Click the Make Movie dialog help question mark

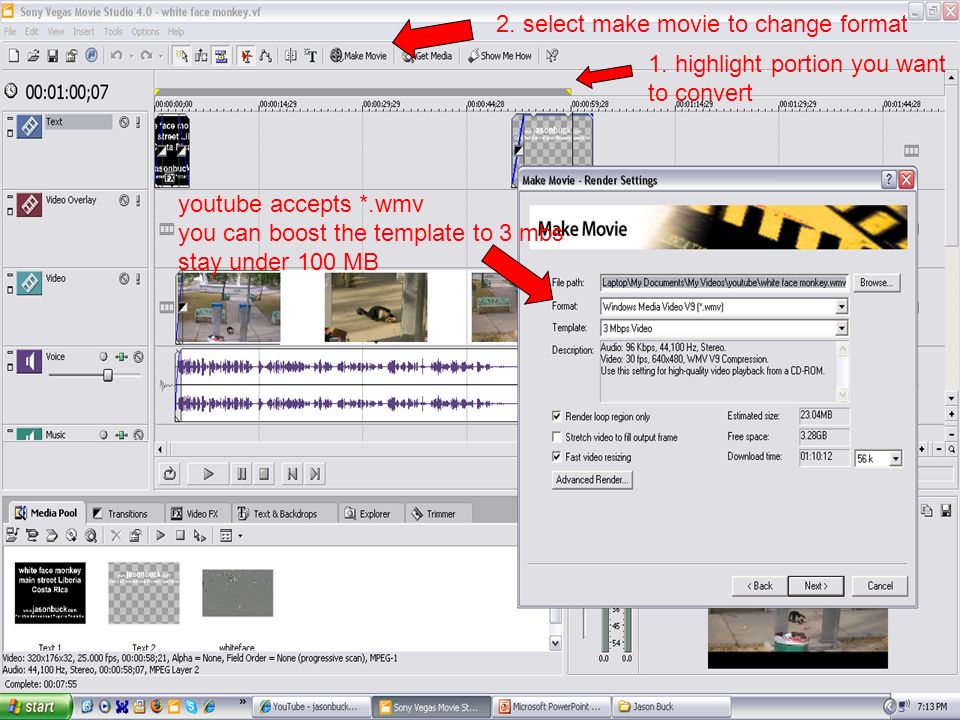[888, 179]
